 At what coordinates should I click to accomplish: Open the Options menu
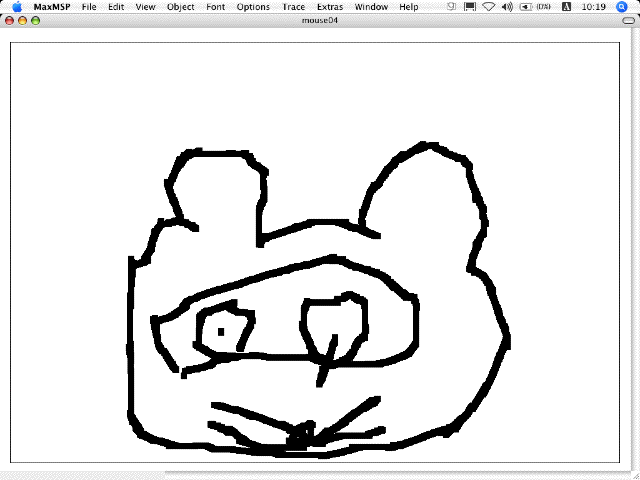point(253,7)
